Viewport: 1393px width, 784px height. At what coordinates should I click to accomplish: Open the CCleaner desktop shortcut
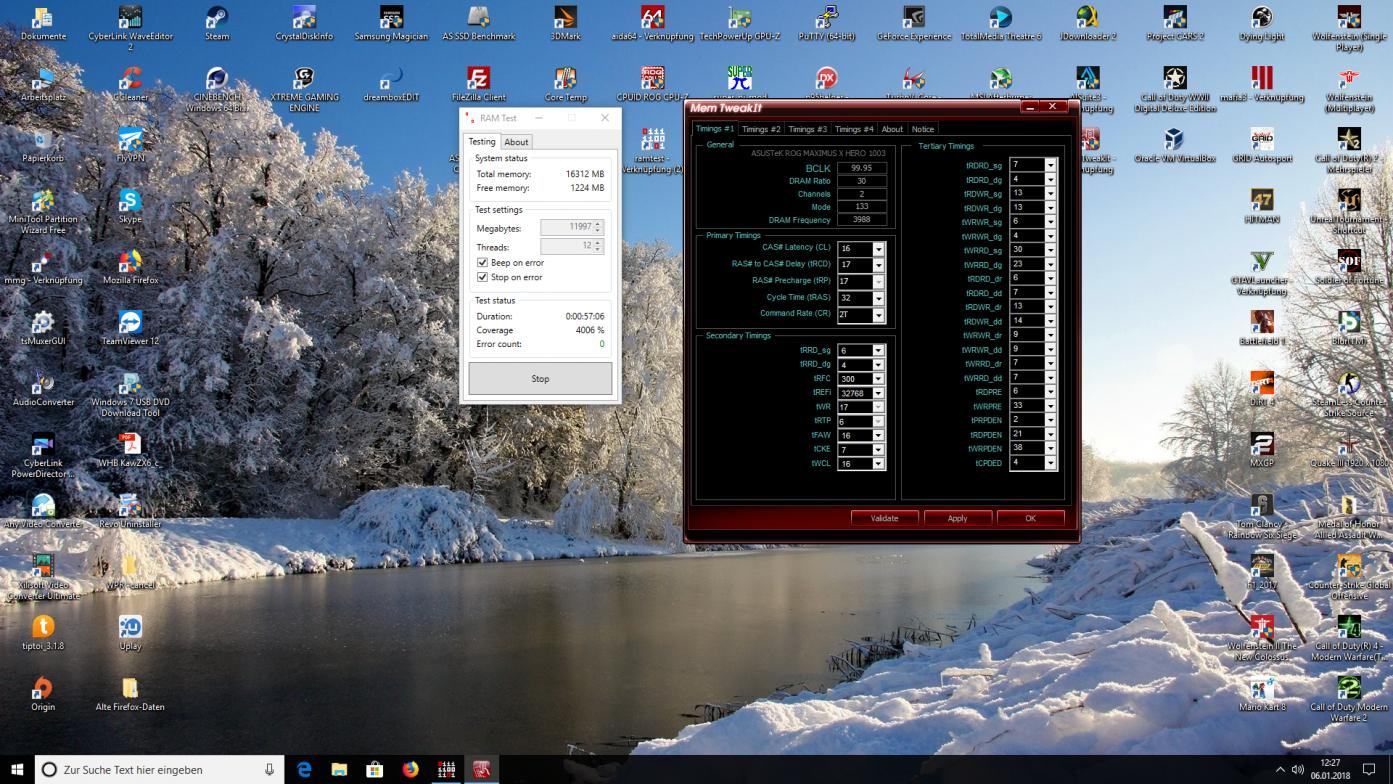130,83
